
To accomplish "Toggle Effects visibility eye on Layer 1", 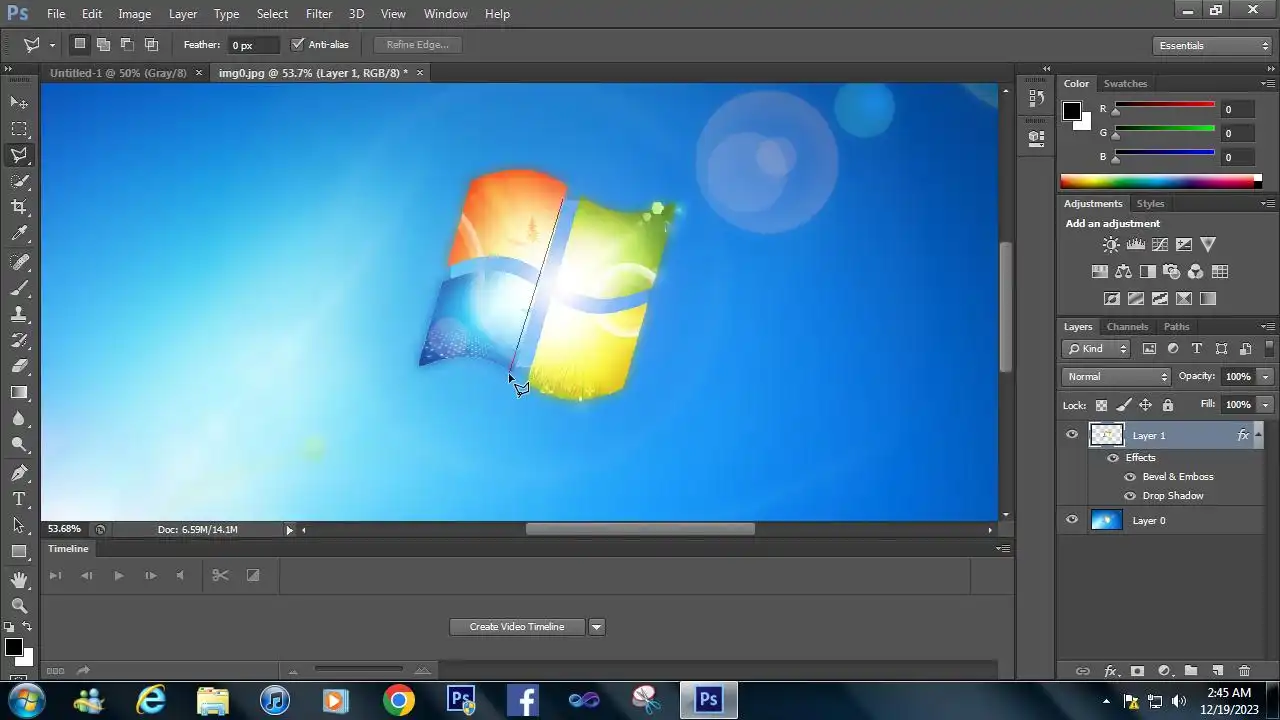I will 1113,457.
